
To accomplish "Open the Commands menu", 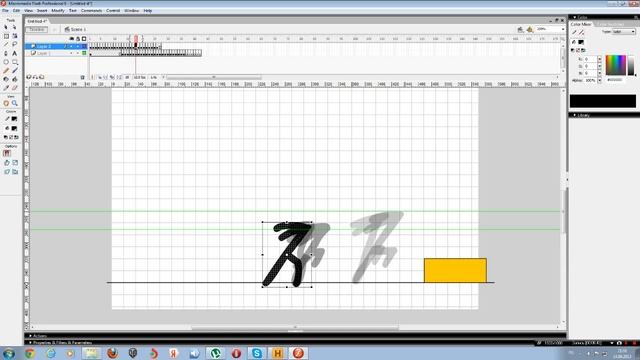I will pyautogui.click(x=91, y=11).
